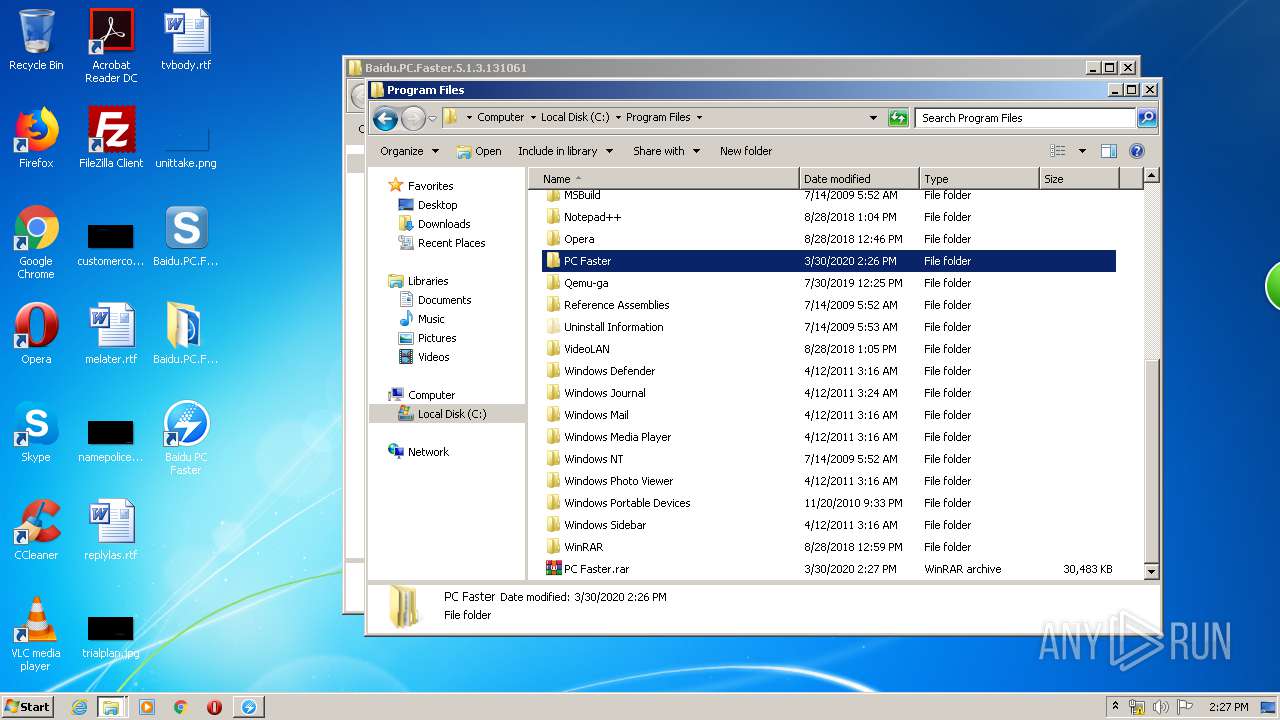Select the Google Chrome desktop shortcut
1280x720 pixels.
[x=36, y=242]
